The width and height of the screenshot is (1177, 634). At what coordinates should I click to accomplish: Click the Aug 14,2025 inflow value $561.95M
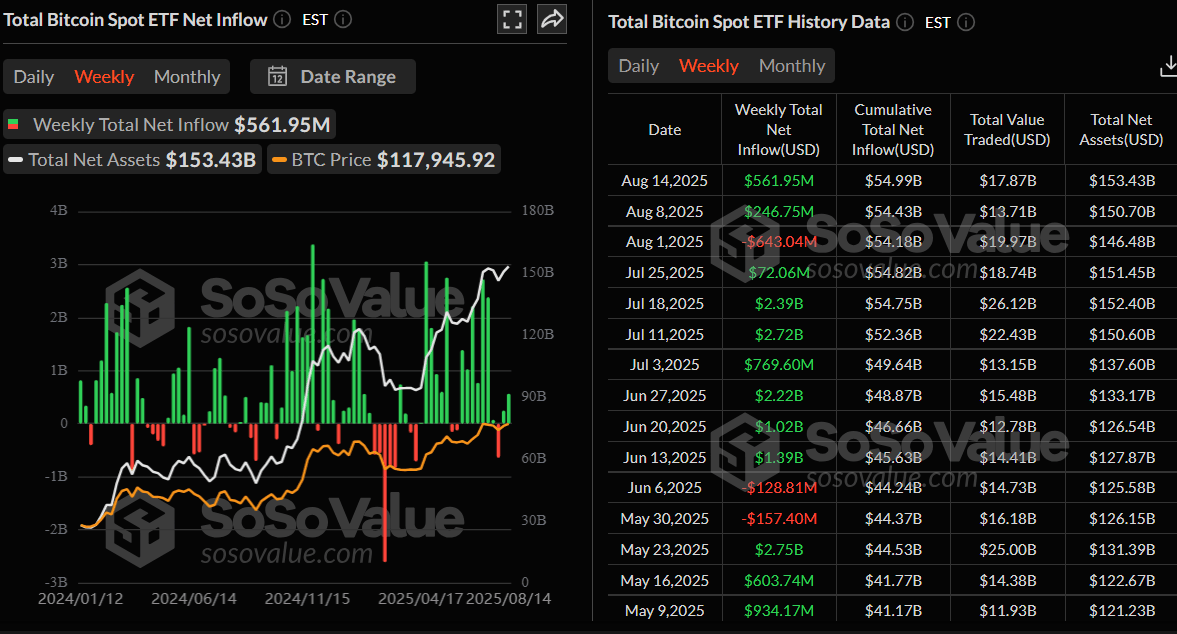(778, 180)
